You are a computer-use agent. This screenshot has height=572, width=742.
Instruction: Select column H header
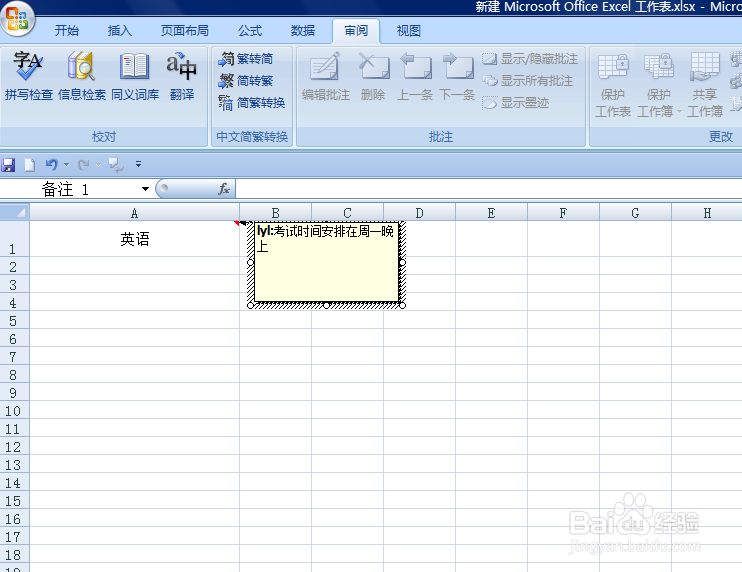(707, 213)
